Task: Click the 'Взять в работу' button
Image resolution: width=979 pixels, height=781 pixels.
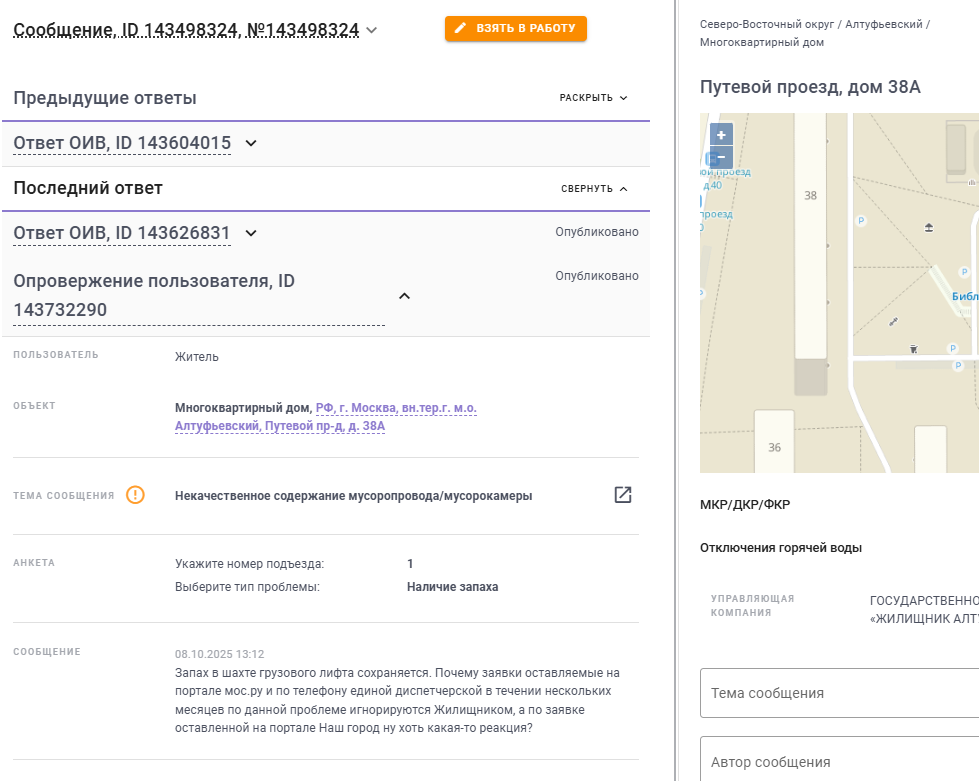Action: (516, 29)
